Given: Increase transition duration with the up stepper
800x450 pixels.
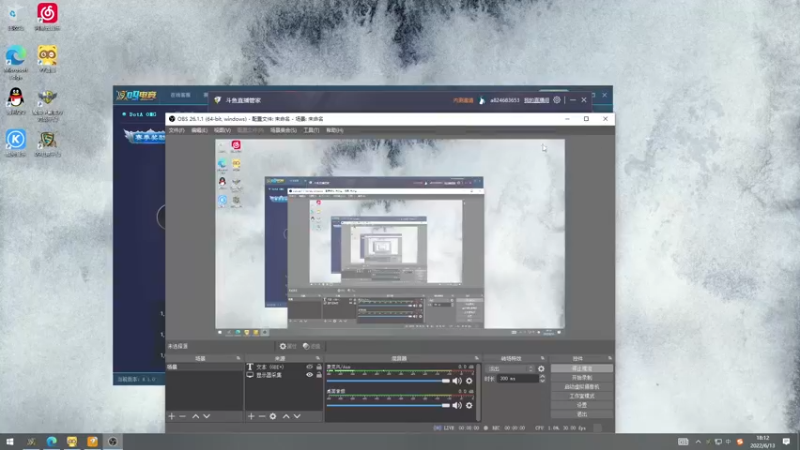Looking at the screenshot, I should 542,377.
